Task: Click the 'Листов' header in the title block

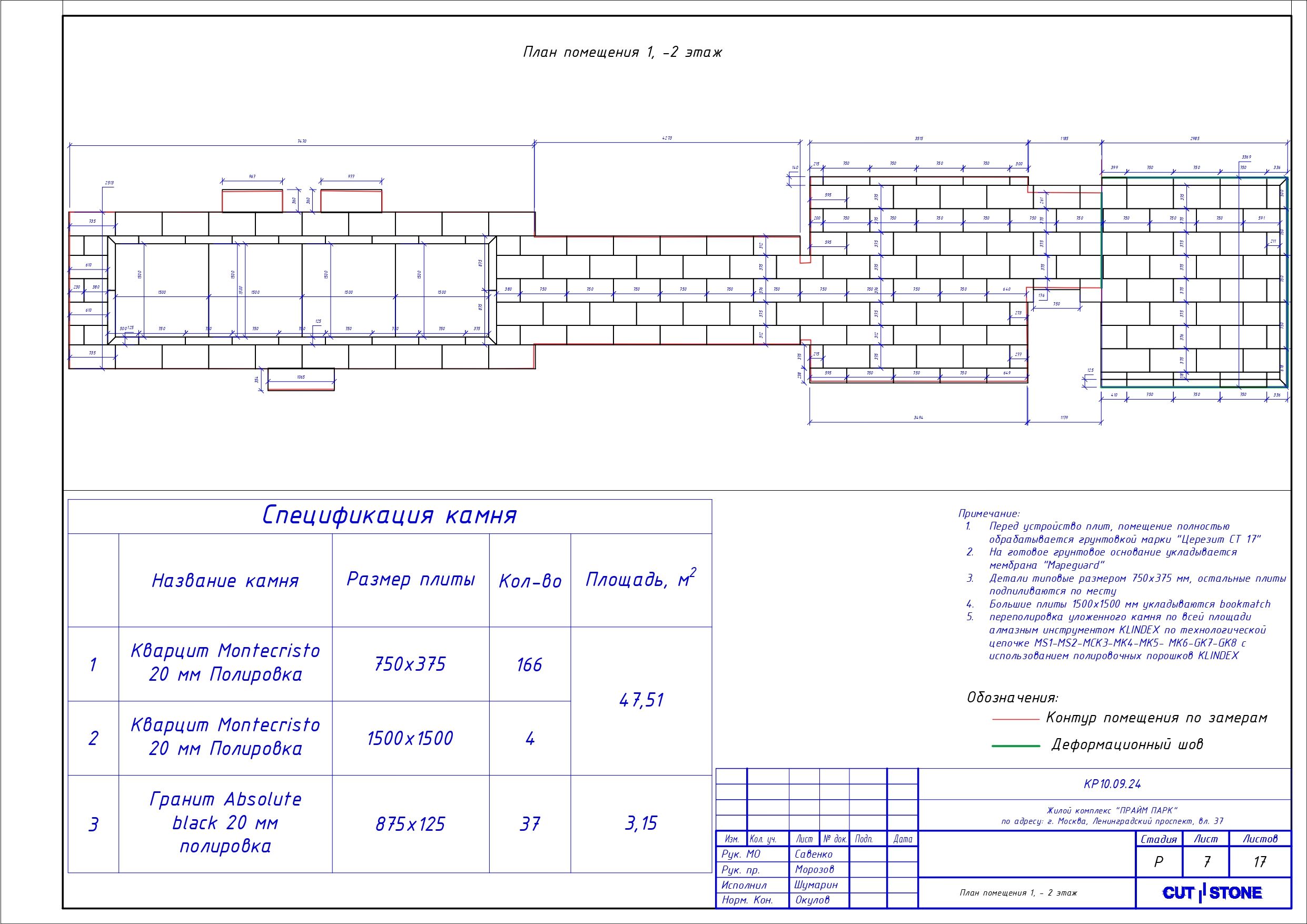Action: pos(1260,839)
